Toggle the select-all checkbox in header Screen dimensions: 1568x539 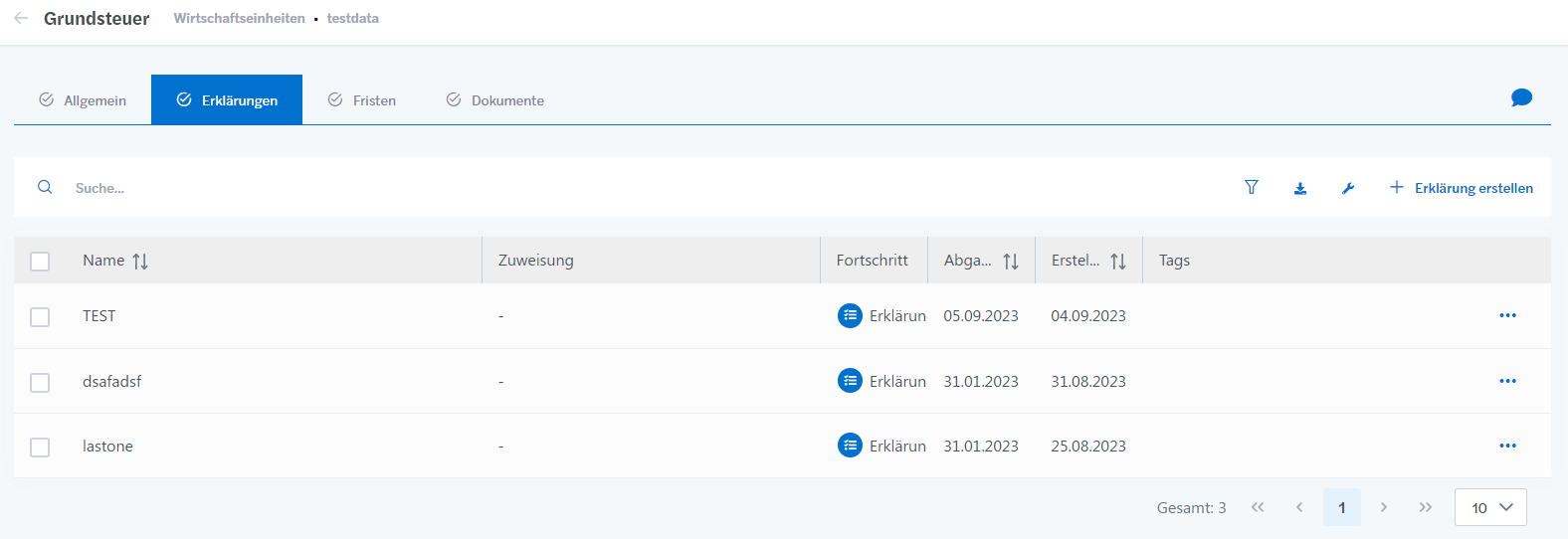tap(40, 262)
